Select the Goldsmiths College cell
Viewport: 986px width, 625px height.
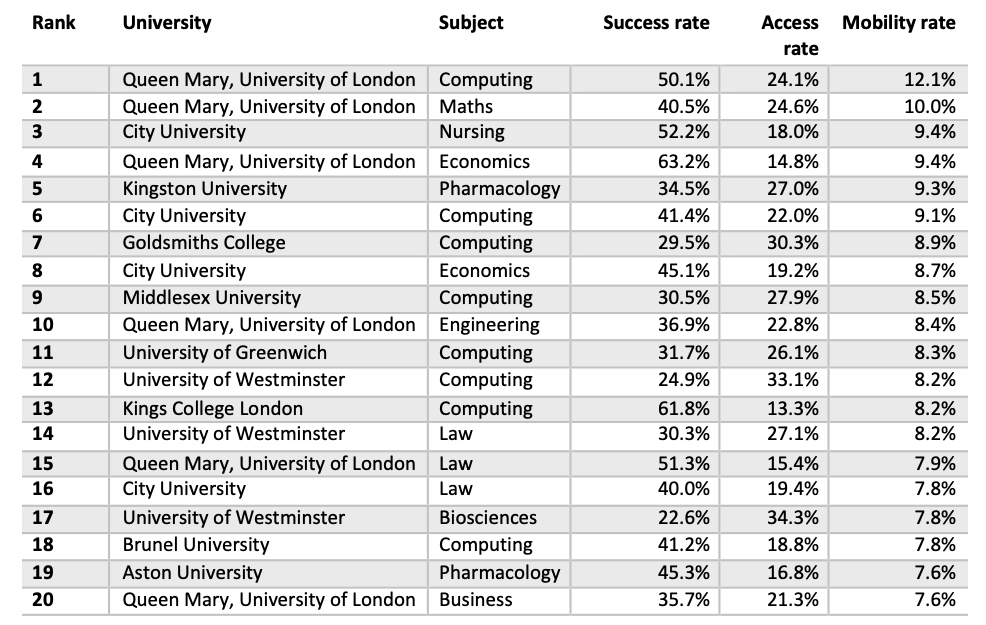[204, 243]
